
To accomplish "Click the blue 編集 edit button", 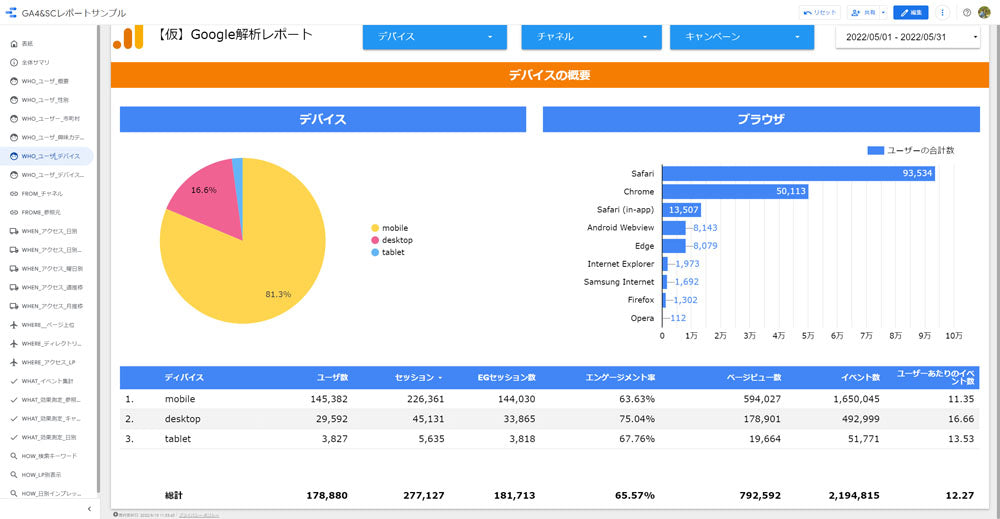I will pyautogui.click(x=910, y=13).
